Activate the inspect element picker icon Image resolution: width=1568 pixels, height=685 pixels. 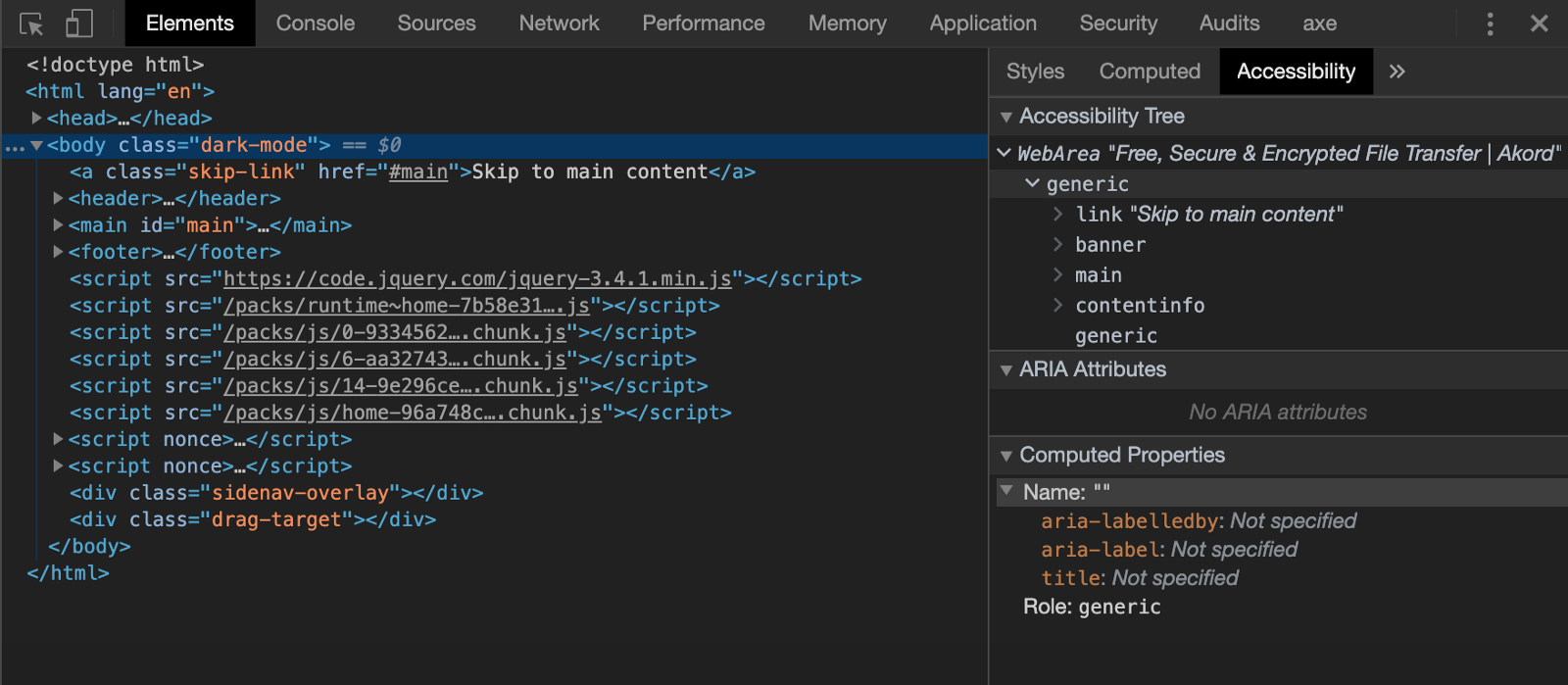(x=31, y=24)
